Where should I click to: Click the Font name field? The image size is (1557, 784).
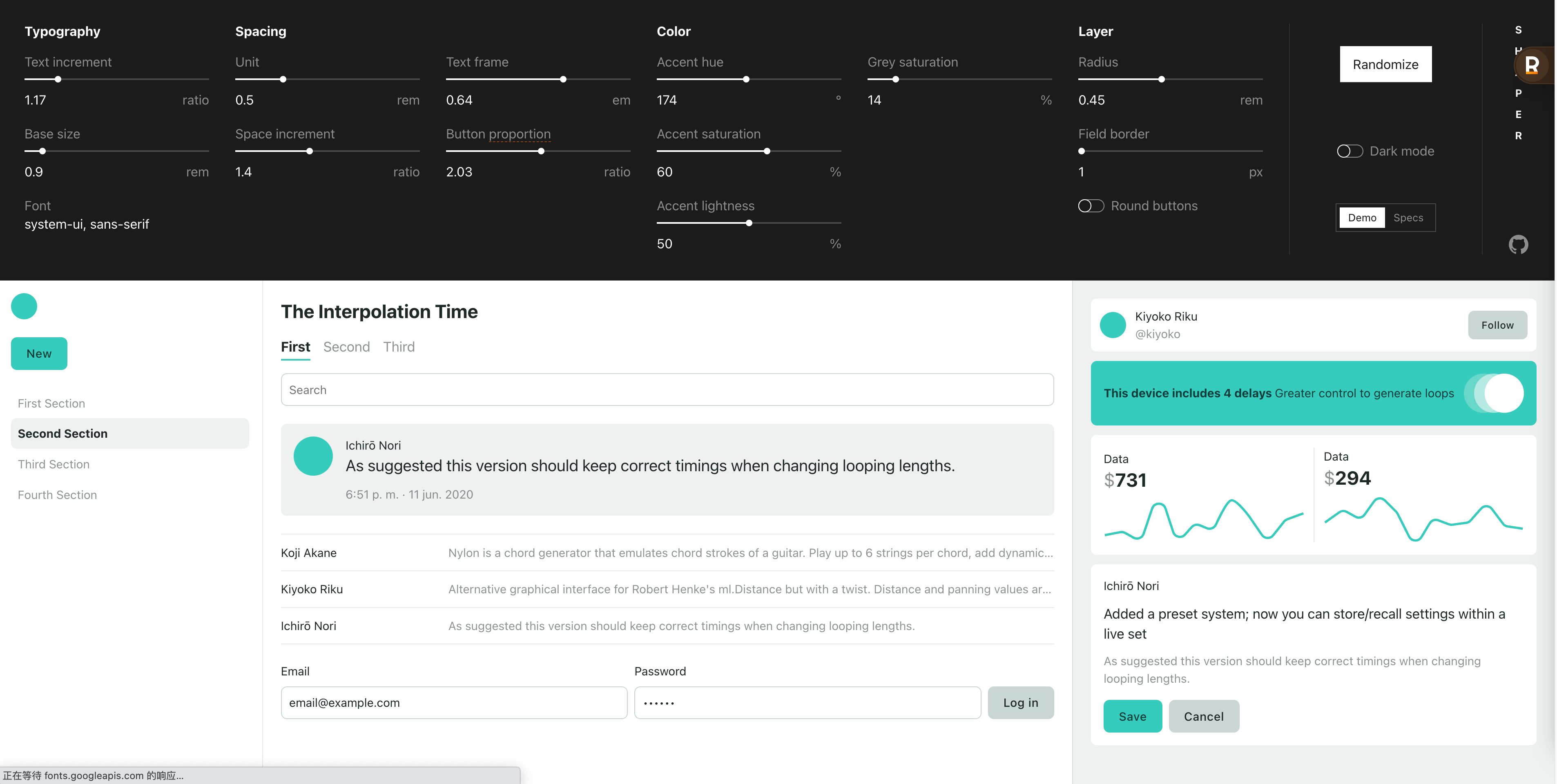(87, 224)
